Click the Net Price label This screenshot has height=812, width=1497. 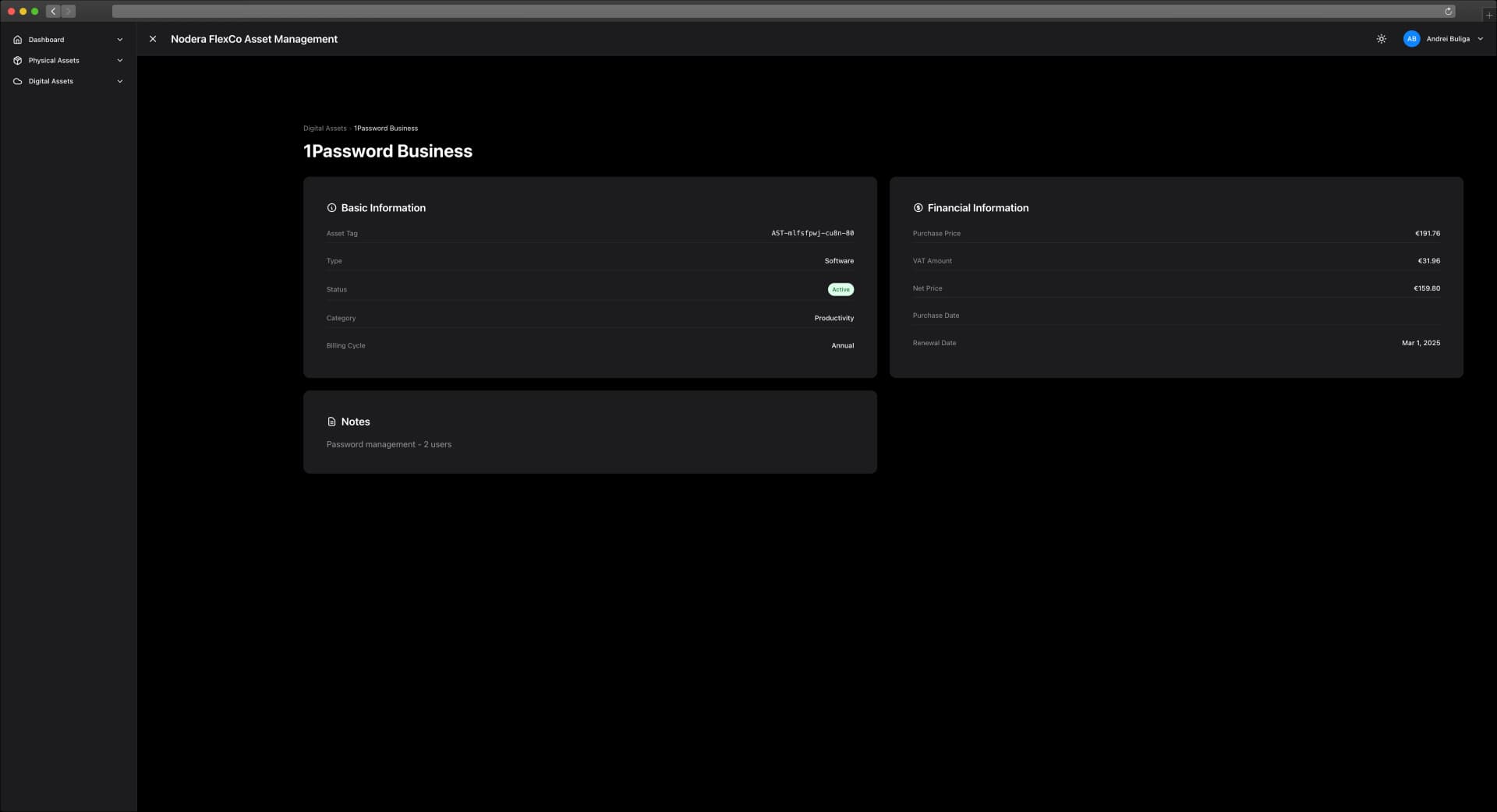point(927,288)
